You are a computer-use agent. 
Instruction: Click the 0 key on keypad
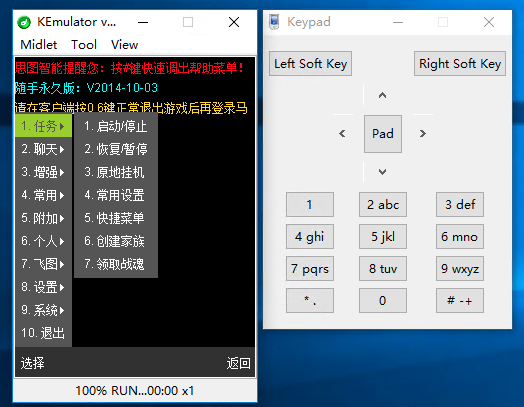[383, 301]
